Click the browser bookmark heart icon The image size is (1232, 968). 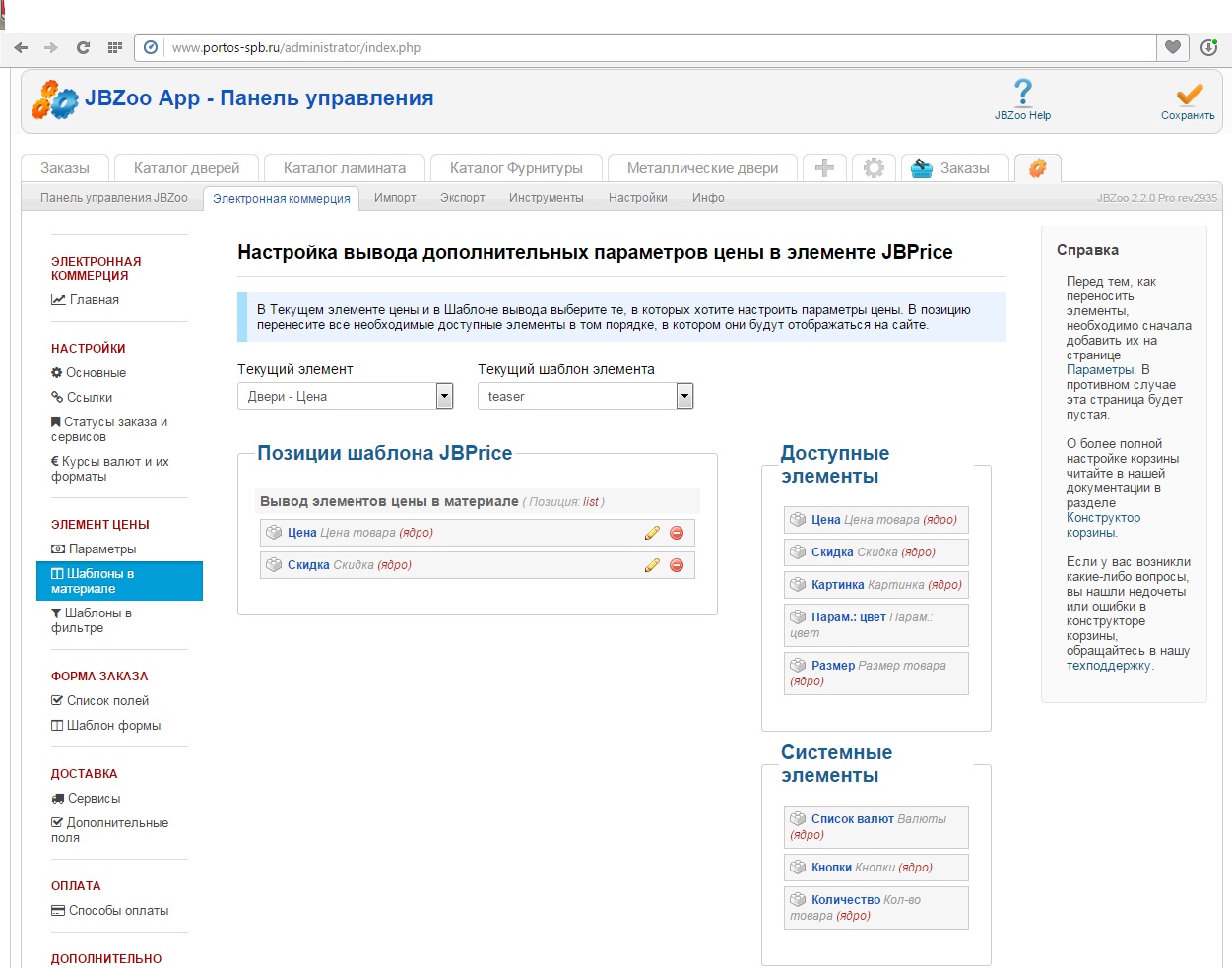click(x=1172, y=47)
